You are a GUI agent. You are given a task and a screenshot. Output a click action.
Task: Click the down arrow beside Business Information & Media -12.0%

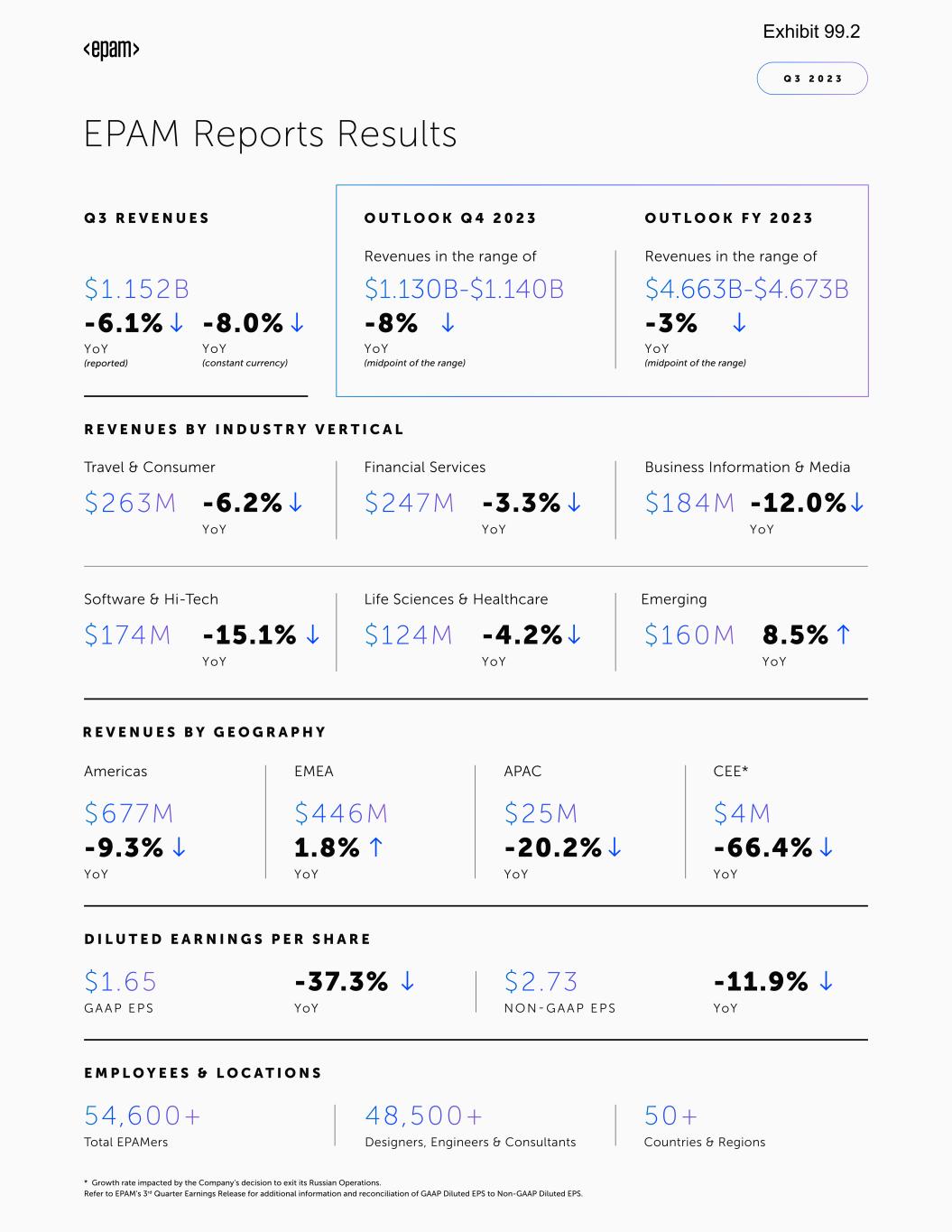tap(857, 503)
